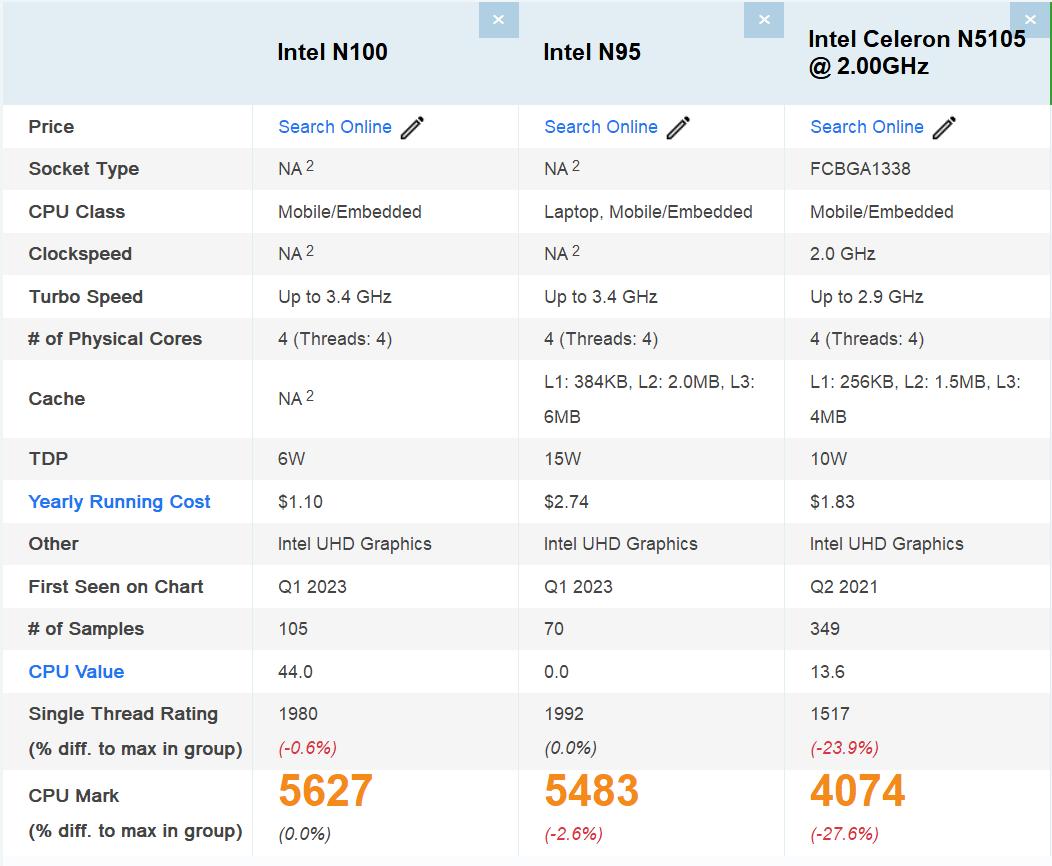Image resolution: width=1052 pixels, height=866 pixels.
Task: Click footnote 2 beside N100 Cache entry
Action: click(311, 395)
